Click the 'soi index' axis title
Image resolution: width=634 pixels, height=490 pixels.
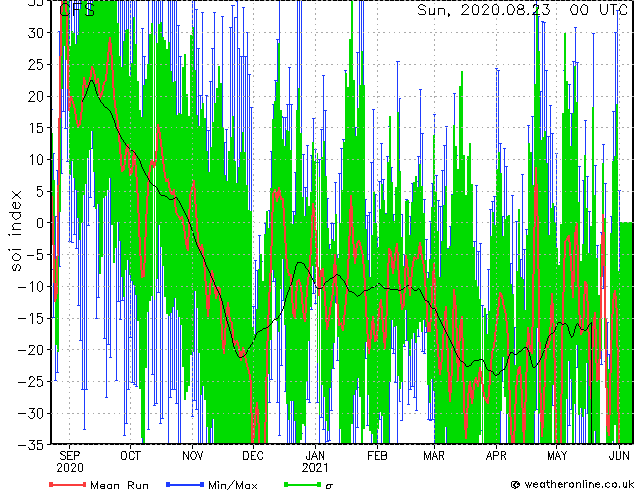tap(15, 230)
